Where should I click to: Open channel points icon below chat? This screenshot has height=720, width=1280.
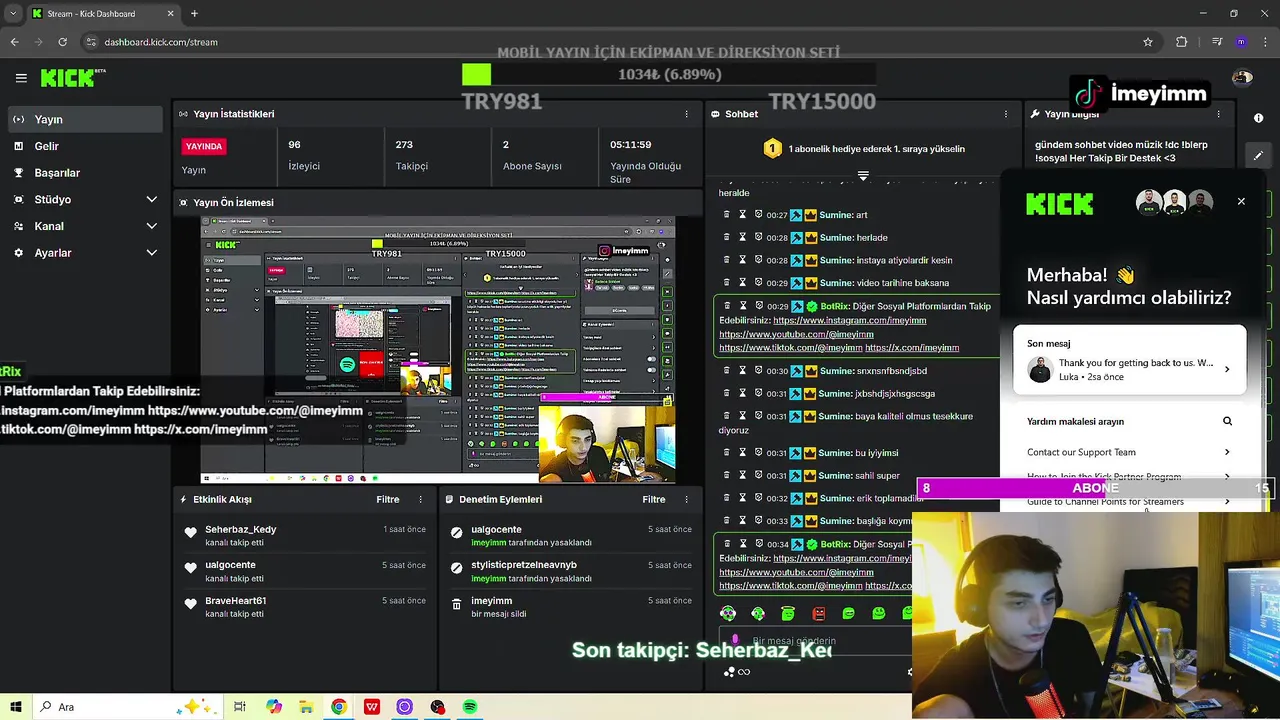pyautogui.click(x=729, y=672)
